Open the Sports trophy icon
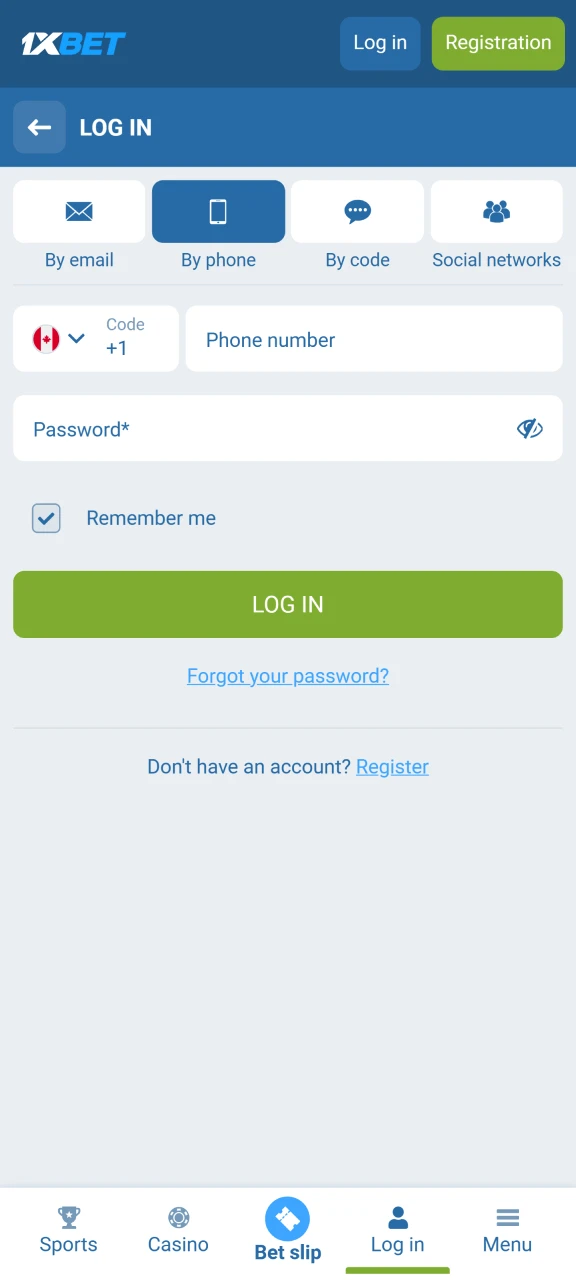576x1280 pixels. pos(68,1218)
